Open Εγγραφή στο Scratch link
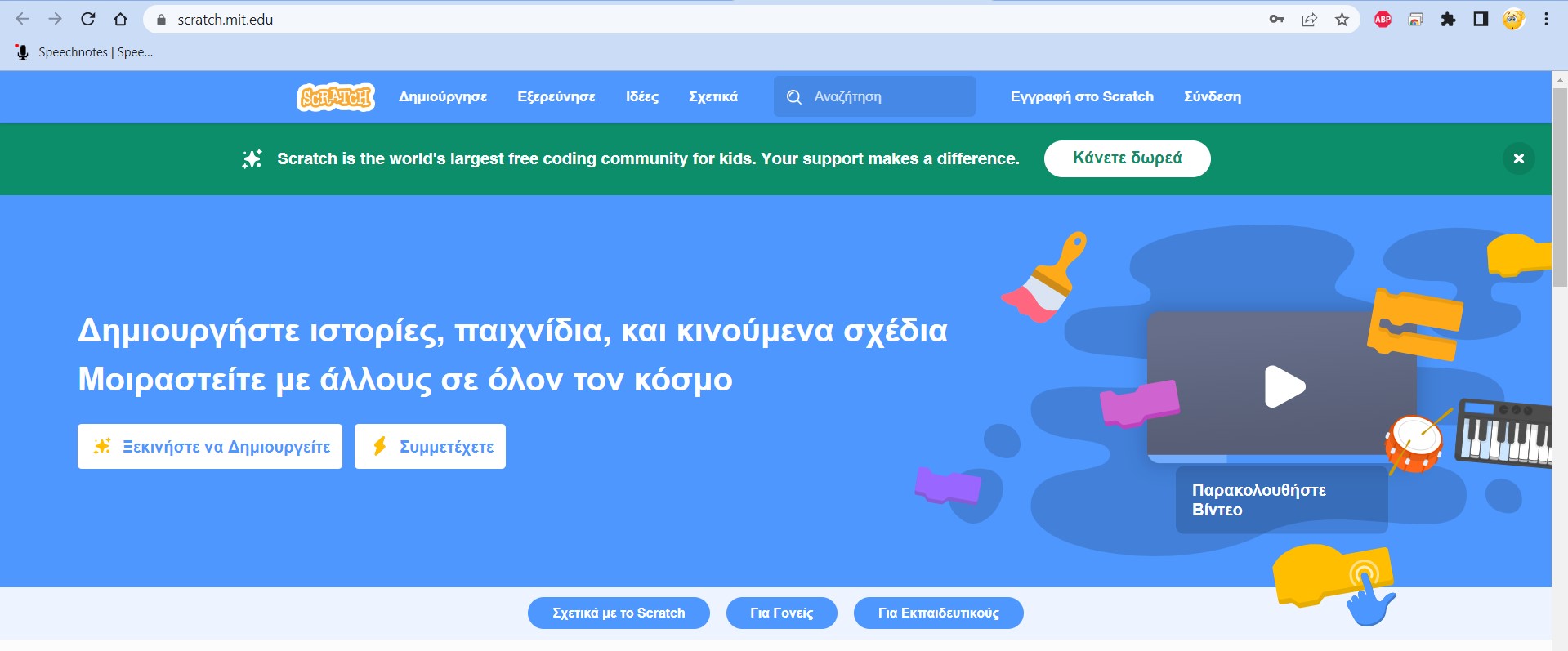Viewport: 1568px width, 651px height. pos(1082,96)
